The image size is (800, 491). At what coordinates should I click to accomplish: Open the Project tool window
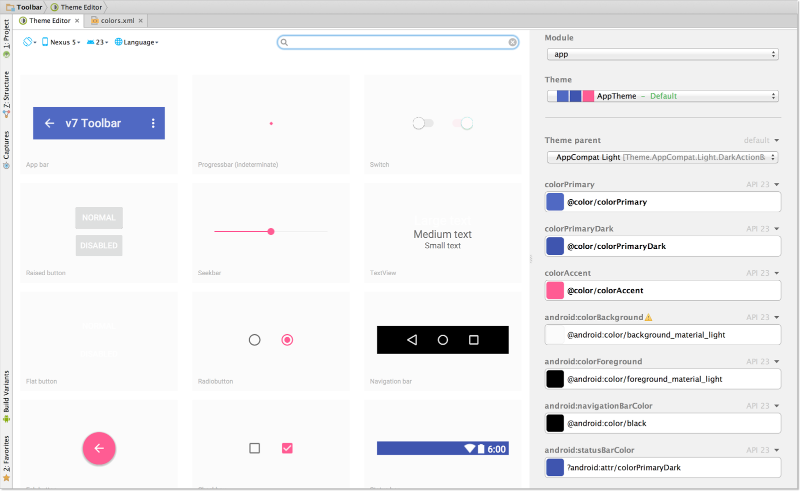click(6, 38)
